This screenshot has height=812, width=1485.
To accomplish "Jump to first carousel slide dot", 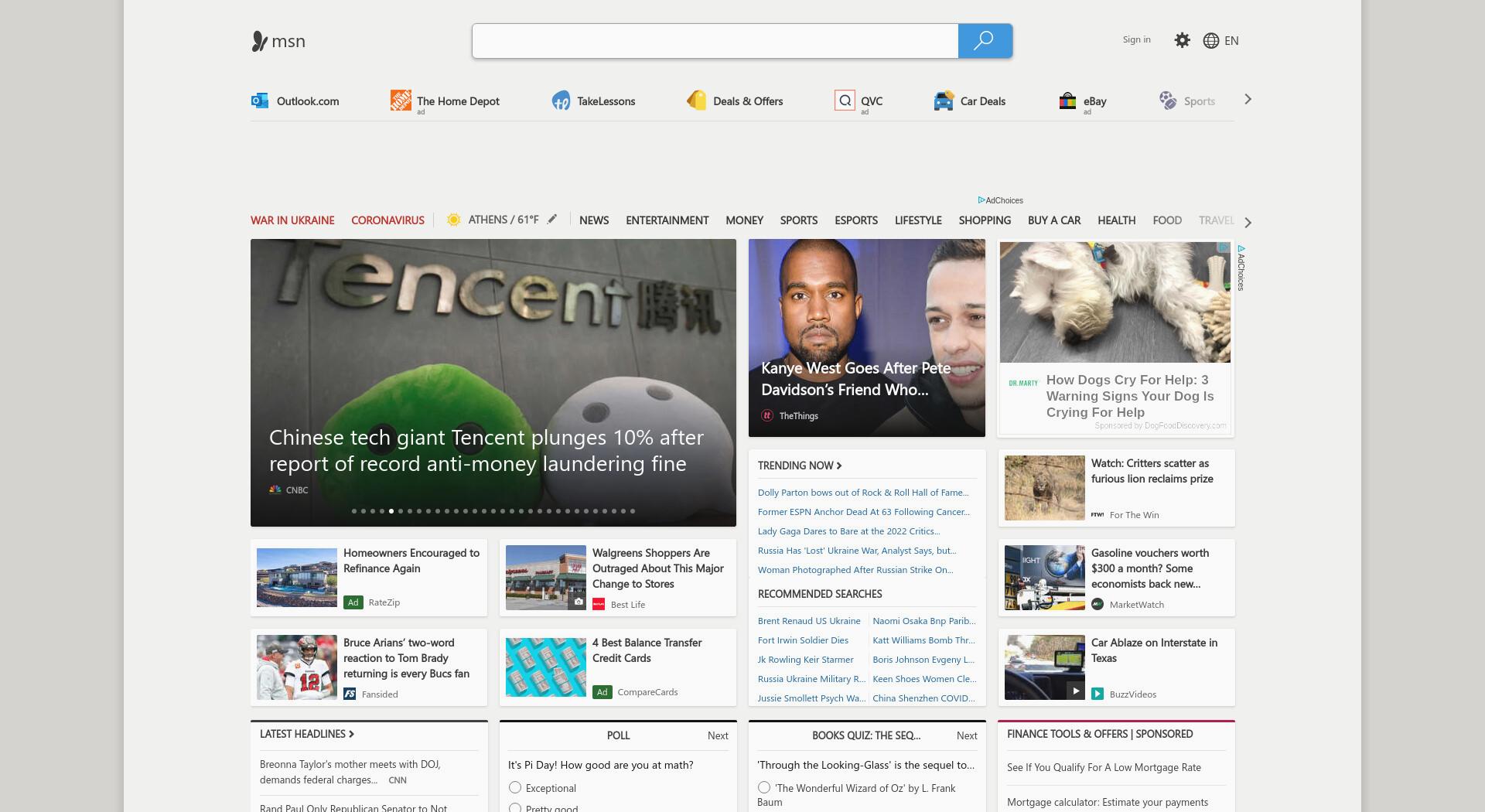I will click(354, 511).
